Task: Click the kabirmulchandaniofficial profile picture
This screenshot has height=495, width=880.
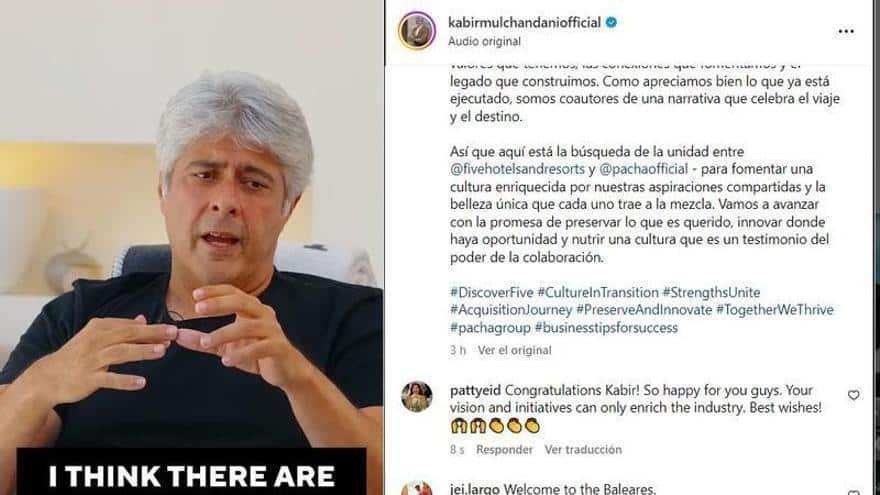Action: click(416, 31)
